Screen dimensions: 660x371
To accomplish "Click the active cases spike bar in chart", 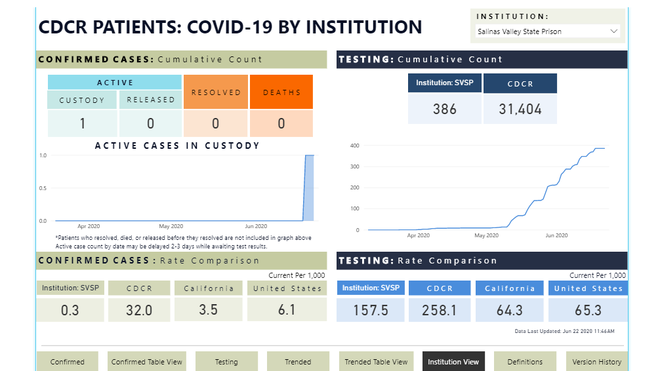I will (x=309, y=188).
